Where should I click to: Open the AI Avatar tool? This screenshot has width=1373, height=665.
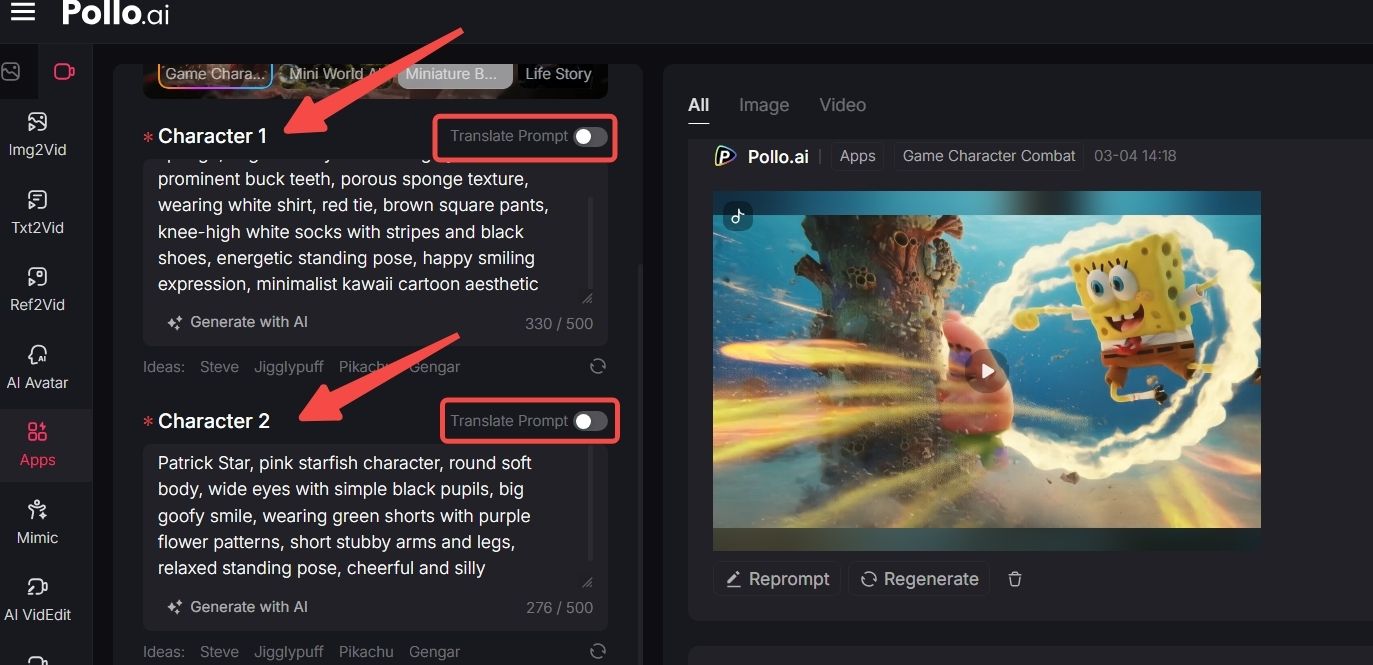(x=37, y=368)
